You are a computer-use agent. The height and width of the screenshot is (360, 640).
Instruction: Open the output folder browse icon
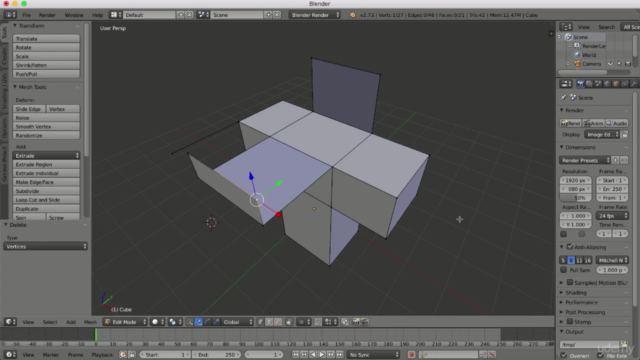coord(624,344)
